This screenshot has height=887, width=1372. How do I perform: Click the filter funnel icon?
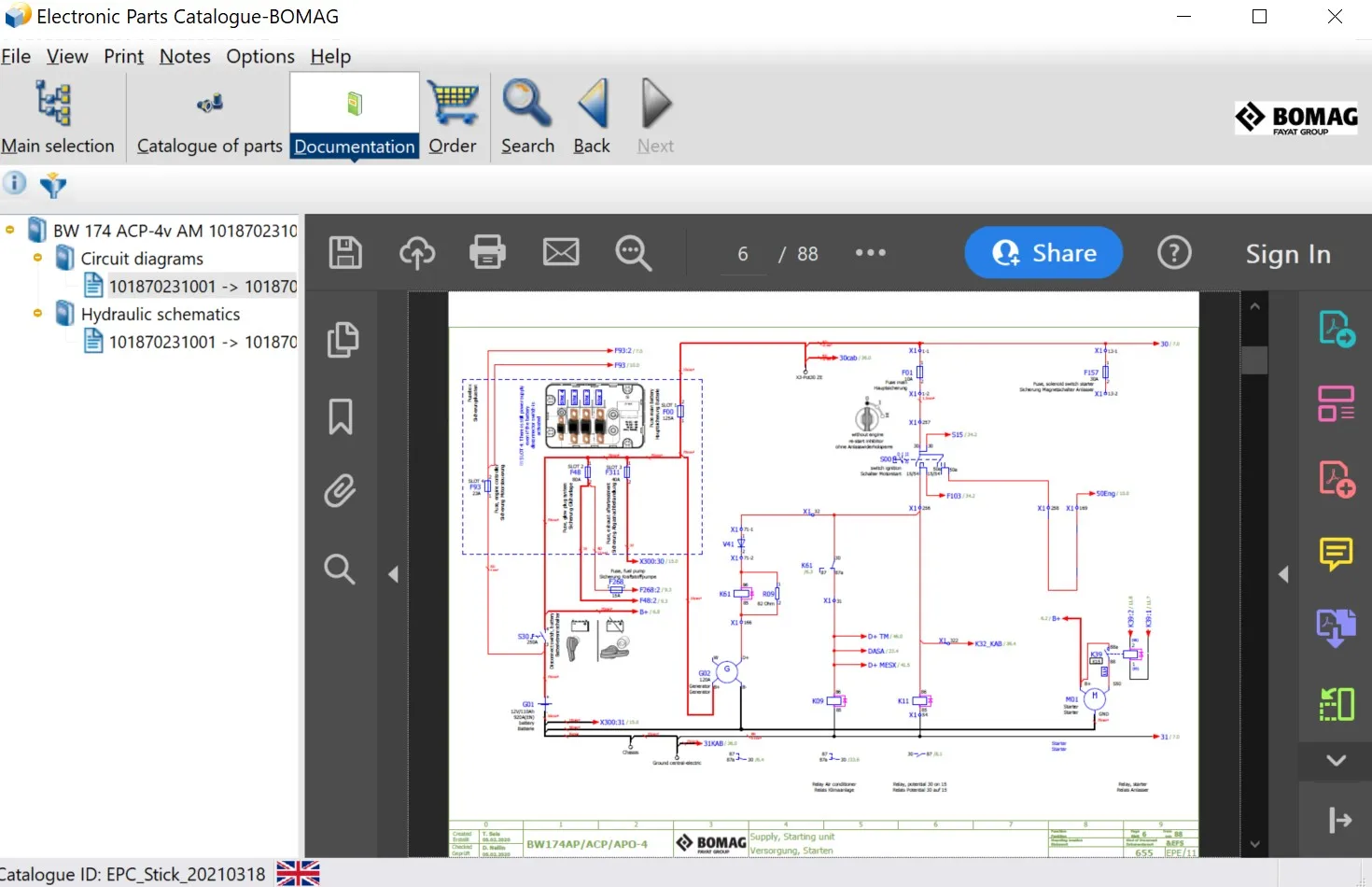coord(53,185)
